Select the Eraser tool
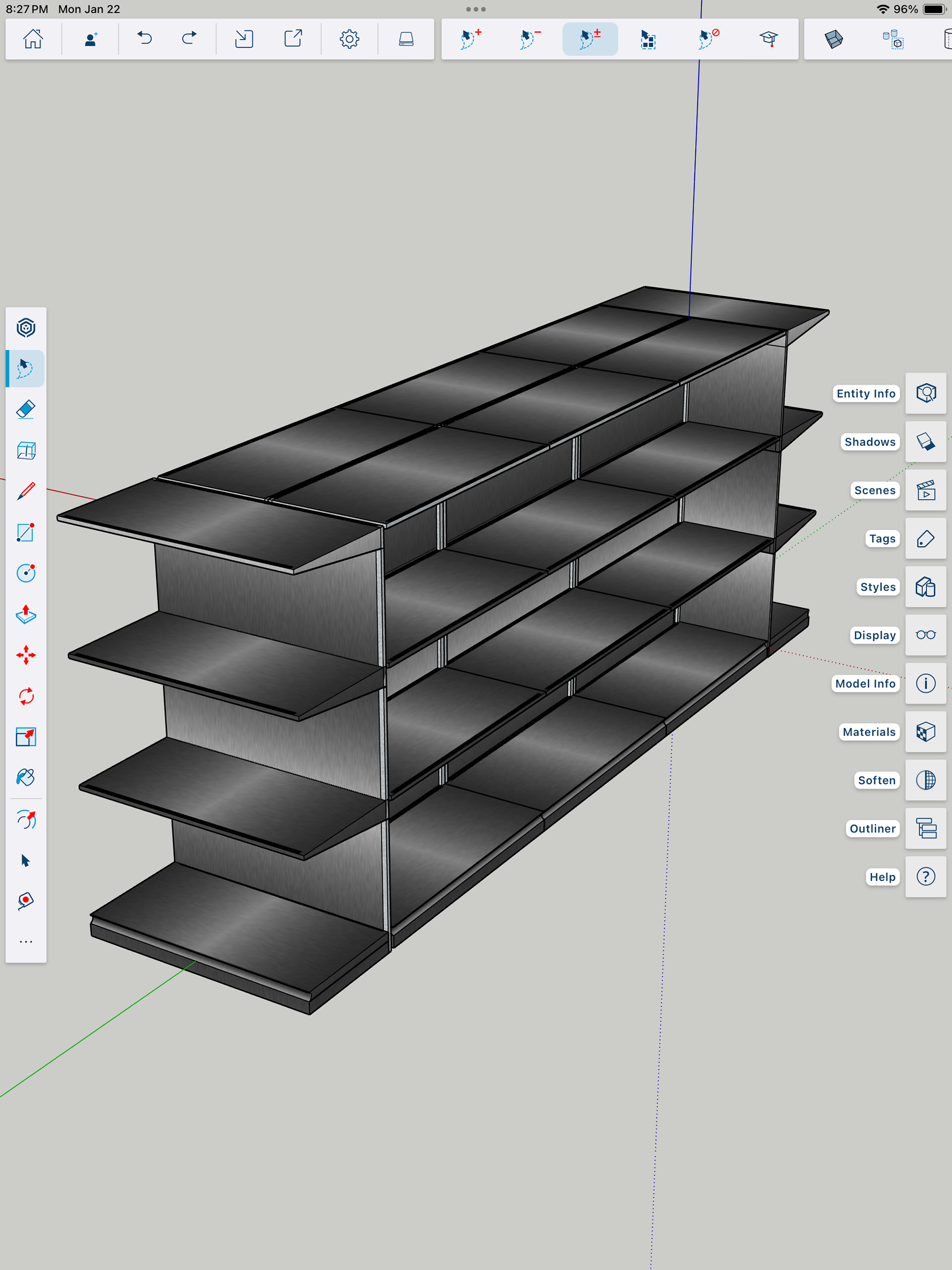 (x=26, y=409)
